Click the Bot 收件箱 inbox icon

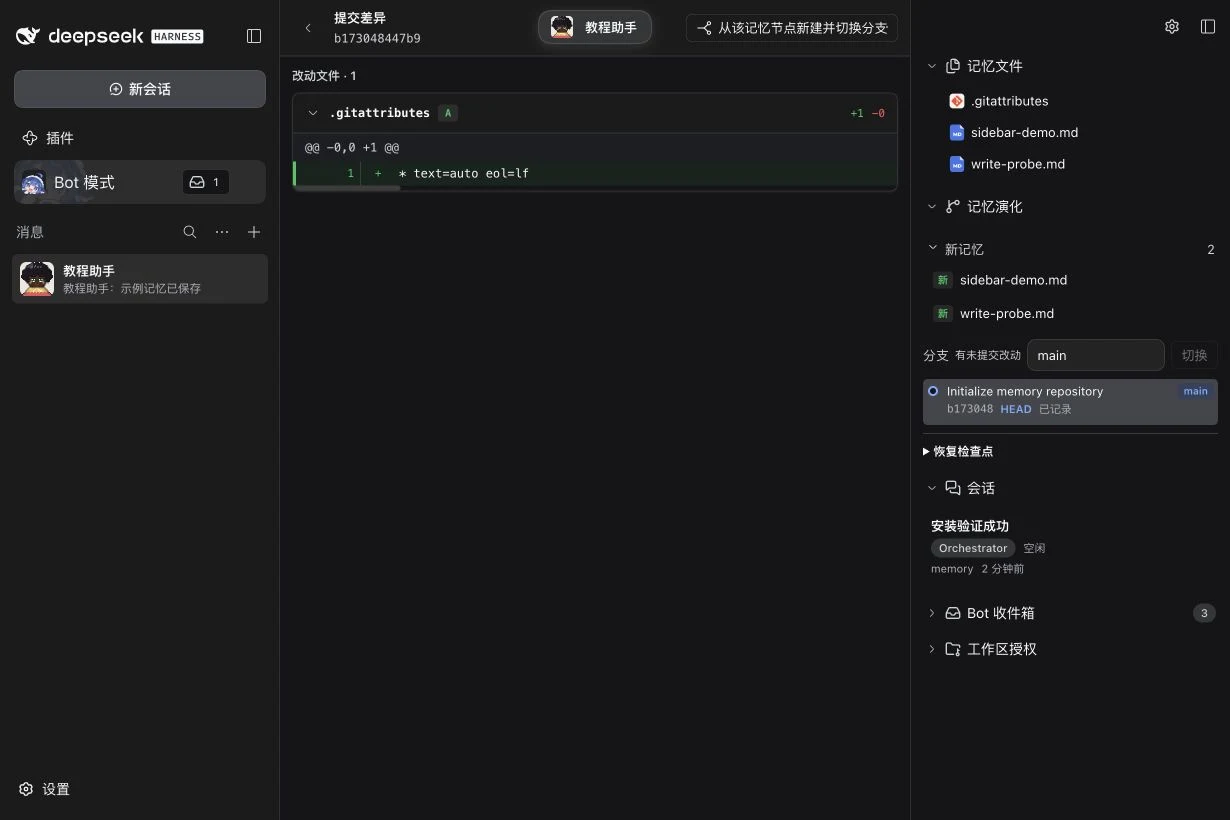coord(953,613)
